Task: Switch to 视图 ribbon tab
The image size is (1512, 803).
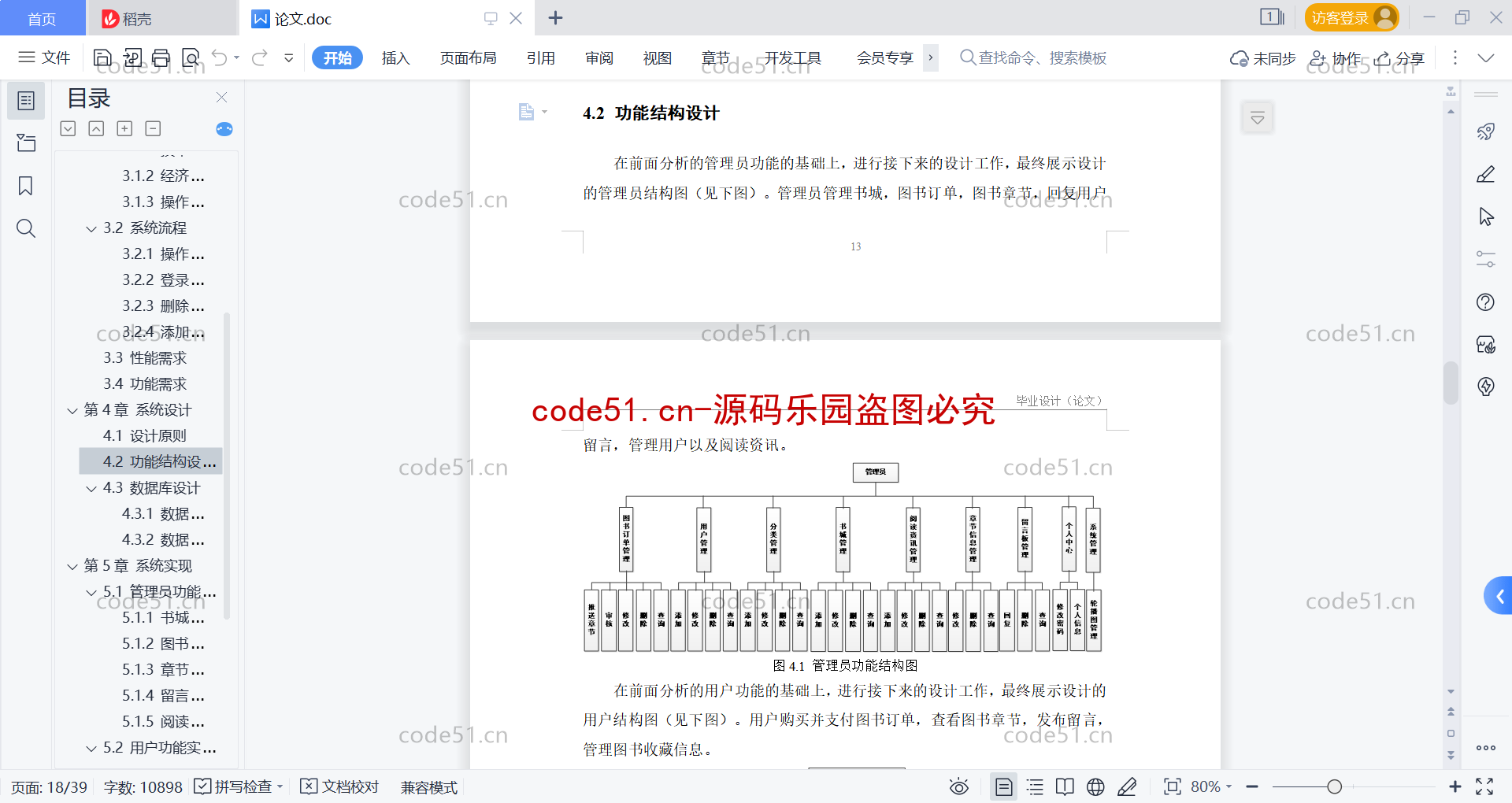Action: pyautogui.click(x=658, y=57)
